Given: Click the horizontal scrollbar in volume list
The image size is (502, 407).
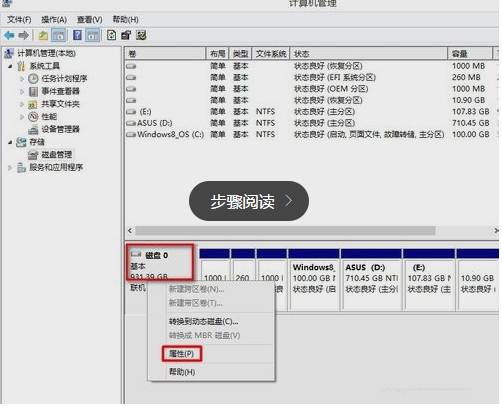Looking at the screenshot, I should [x=285, y=231].
